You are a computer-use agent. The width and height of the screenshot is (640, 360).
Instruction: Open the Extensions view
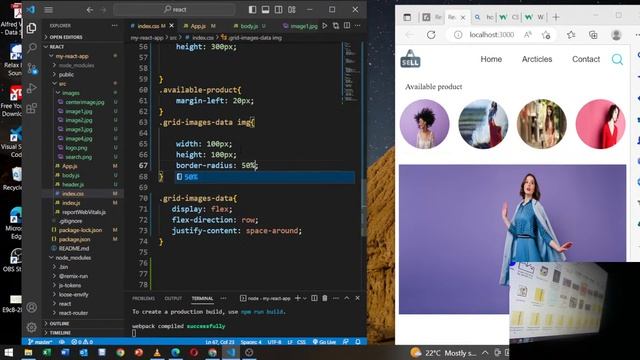tap(32, 108)
